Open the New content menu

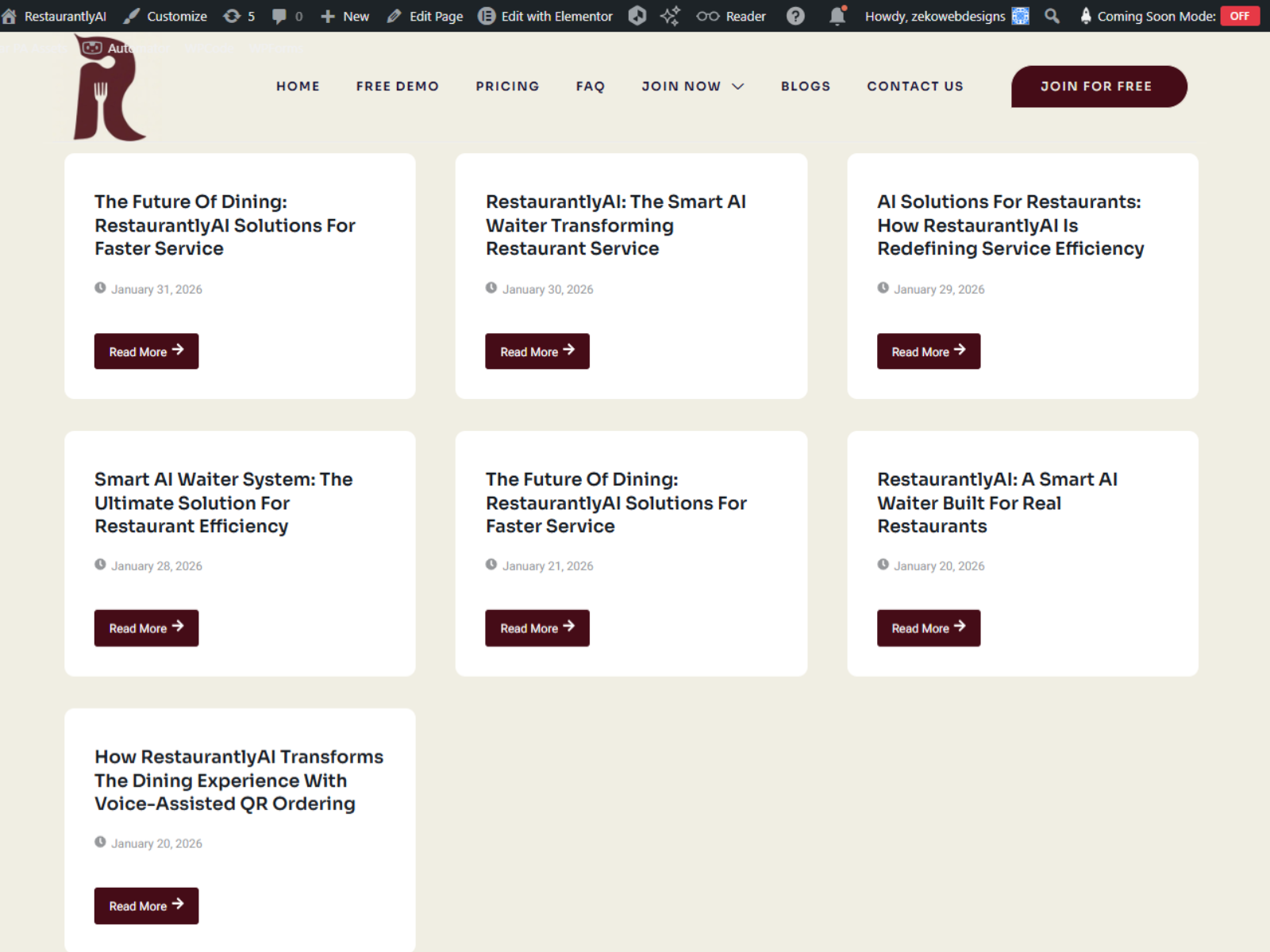click(x=345, y=16)
